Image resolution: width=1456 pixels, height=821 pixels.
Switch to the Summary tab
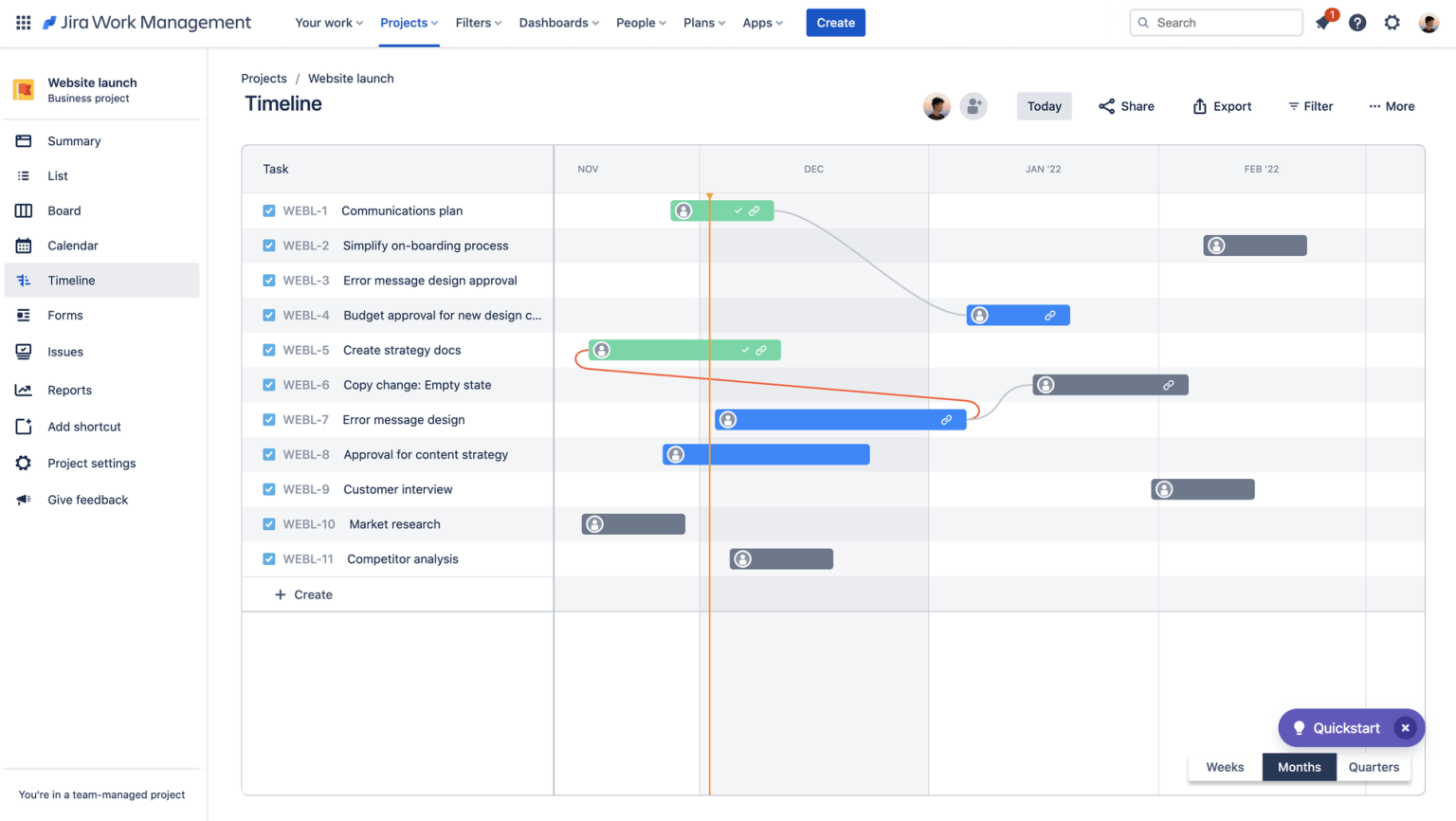[x=73, y=140]
